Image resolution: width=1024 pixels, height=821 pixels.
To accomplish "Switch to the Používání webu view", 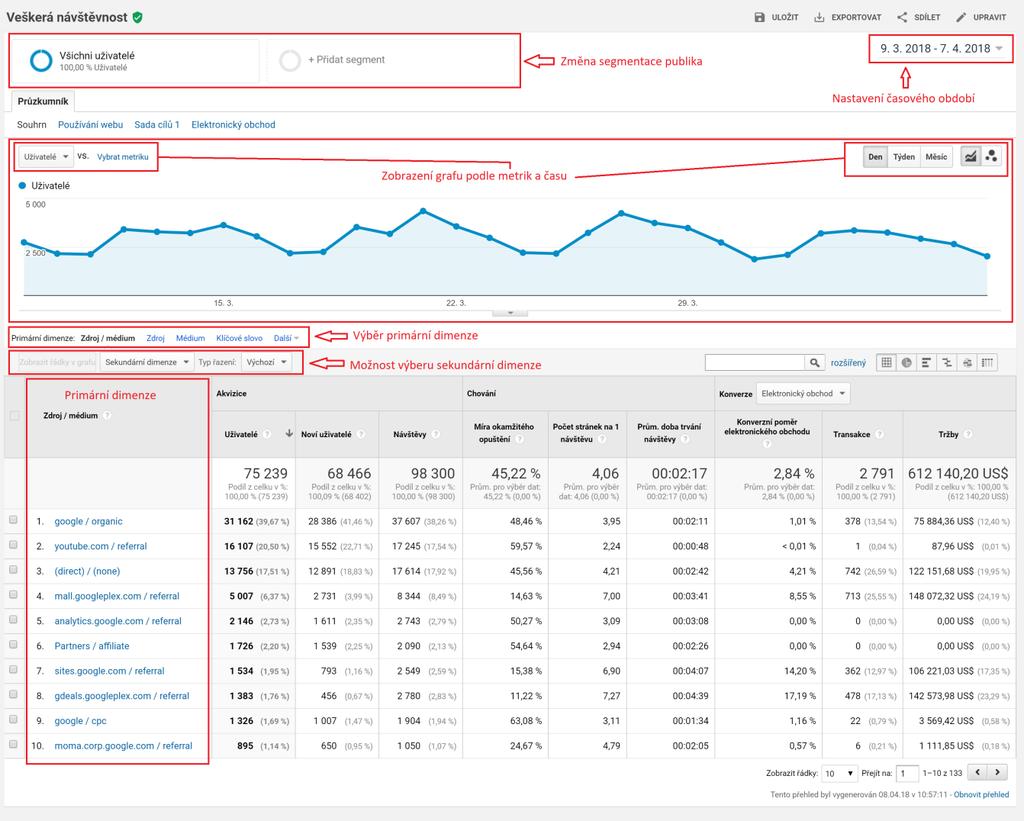I will pos(91,125).
